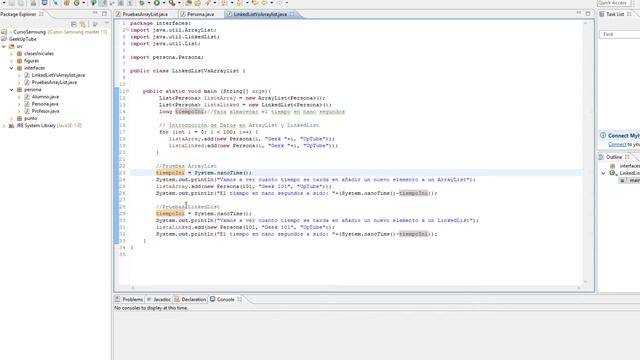Select the Task List tab
This screenshot has width=640, height=360.
615,14
